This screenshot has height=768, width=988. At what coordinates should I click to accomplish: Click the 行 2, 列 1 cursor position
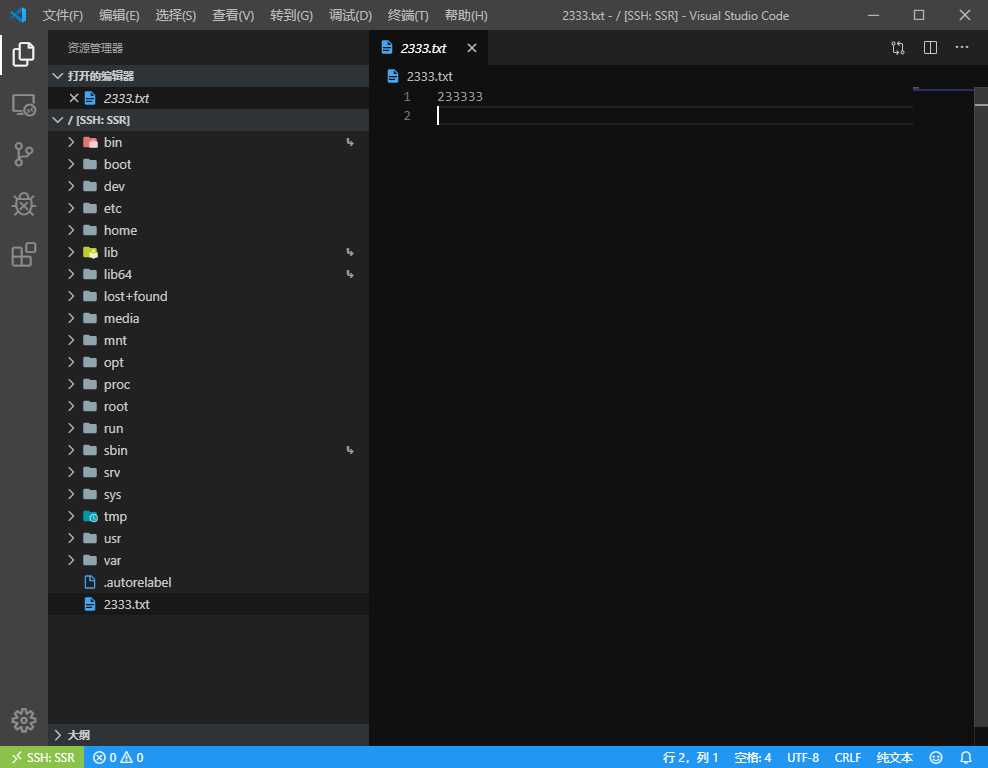pyautogui.click(x=690, y=757)
